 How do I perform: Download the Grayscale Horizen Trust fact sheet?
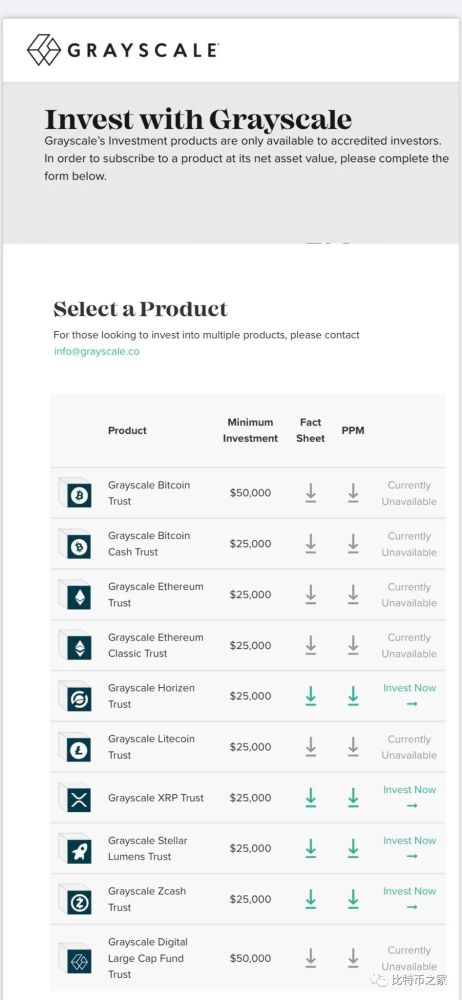(x=311, y=696)
